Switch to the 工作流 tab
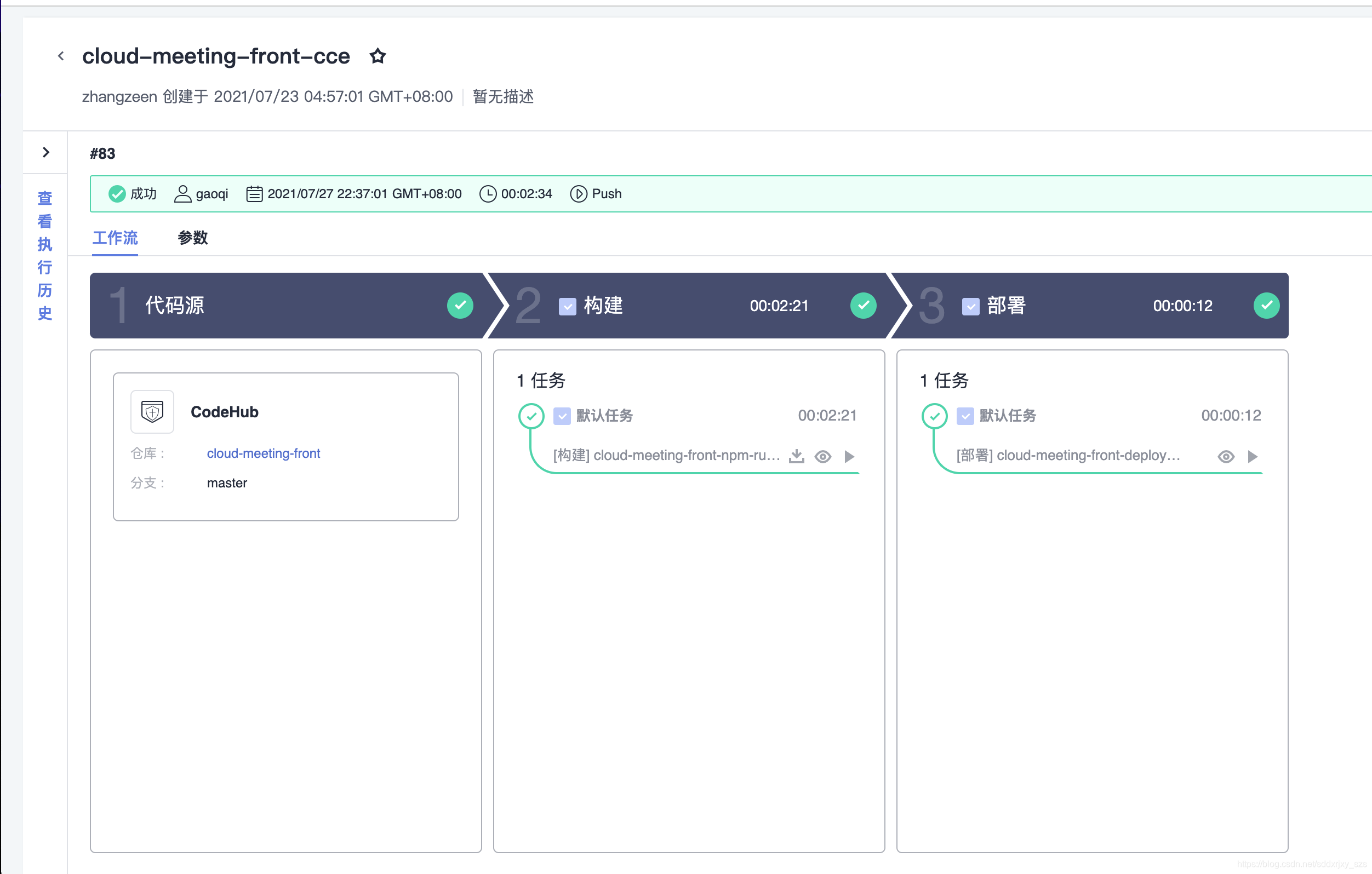 point(115,238)
